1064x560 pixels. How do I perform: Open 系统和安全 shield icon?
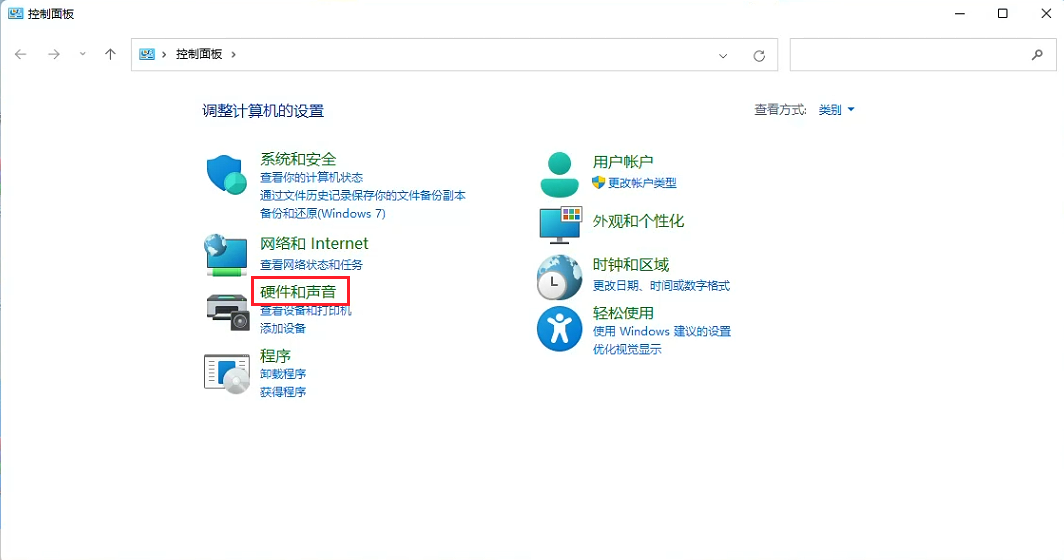[226, 174]
